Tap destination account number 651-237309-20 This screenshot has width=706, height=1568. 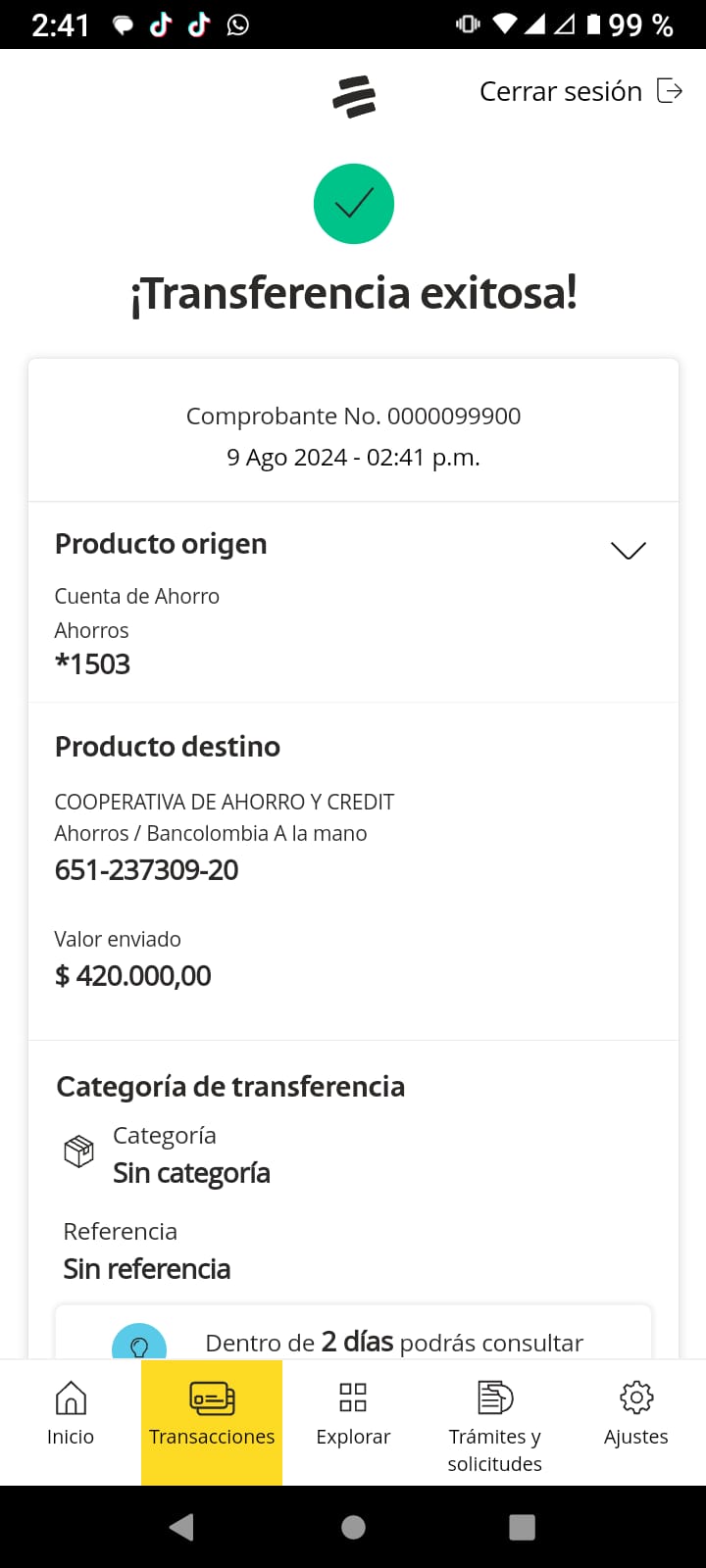pos(147,870)
